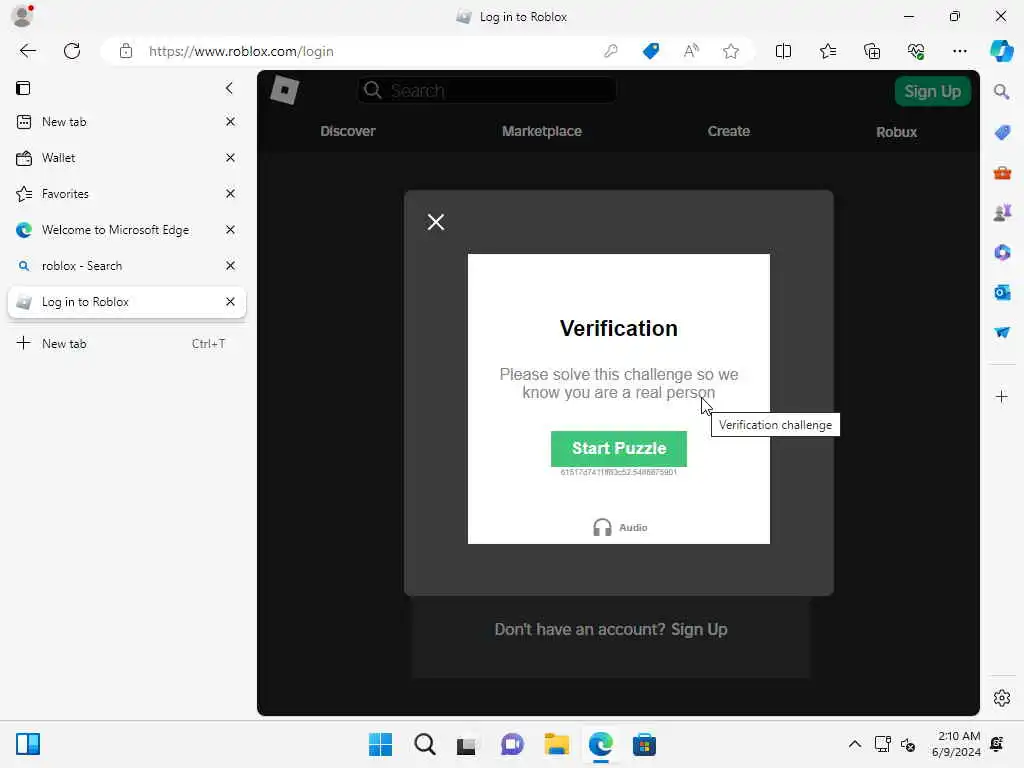Open the Windows Start menu
1024x768 pixels.
pos(380,744)
